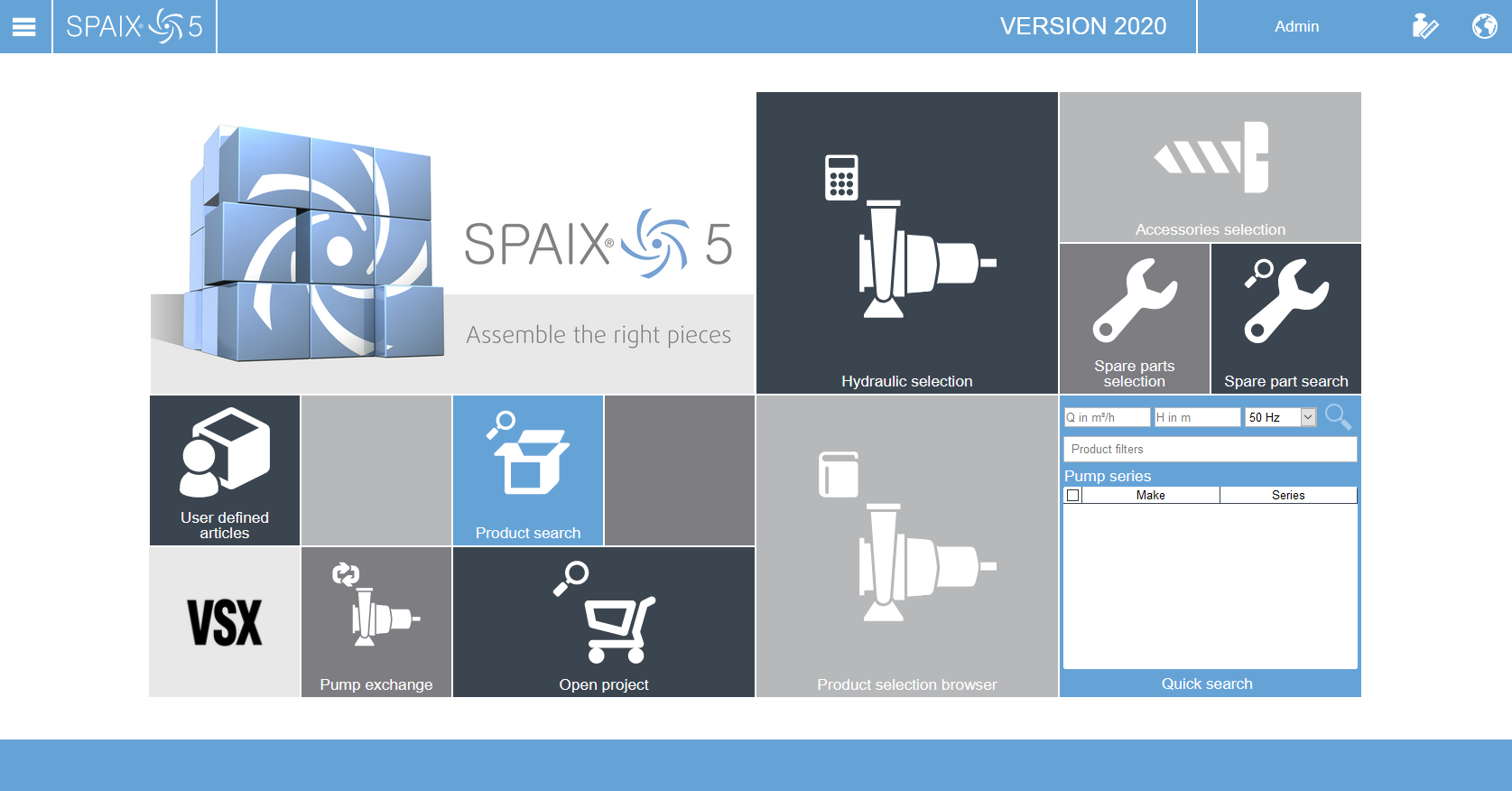Click the Quick search label

pyautogui.click(x=1207, y=684)
